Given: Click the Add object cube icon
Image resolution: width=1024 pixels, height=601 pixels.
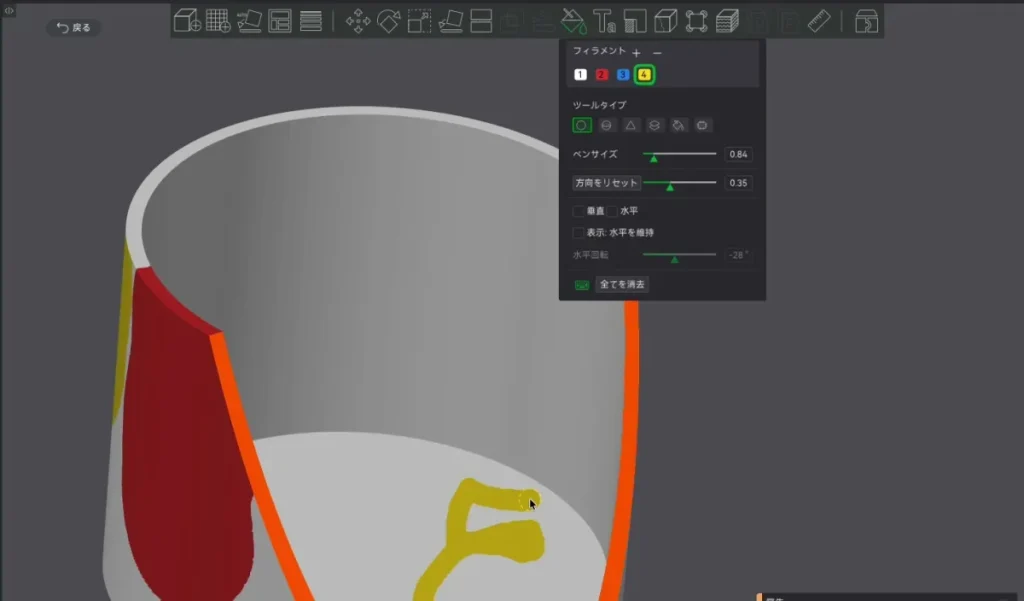Looking at the screenshot, I should click(x=187, y=21).
